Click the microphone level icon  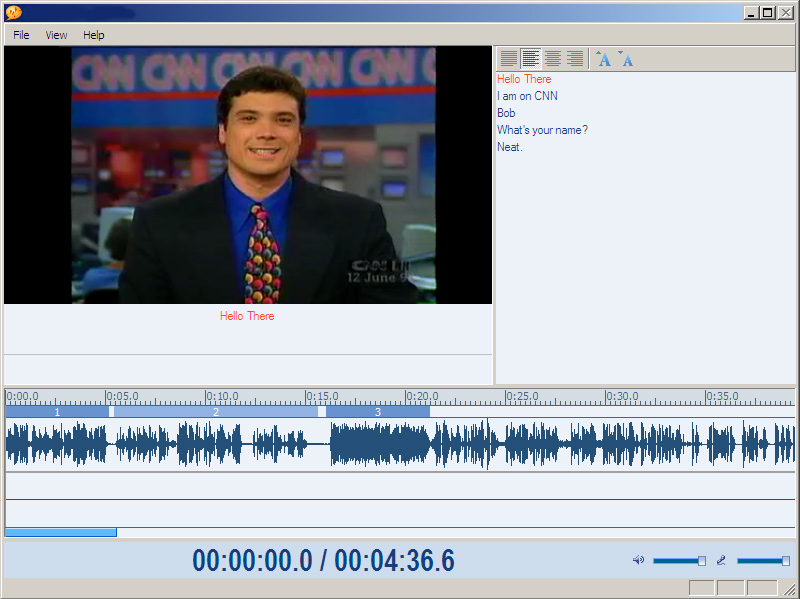coord(721,560)
